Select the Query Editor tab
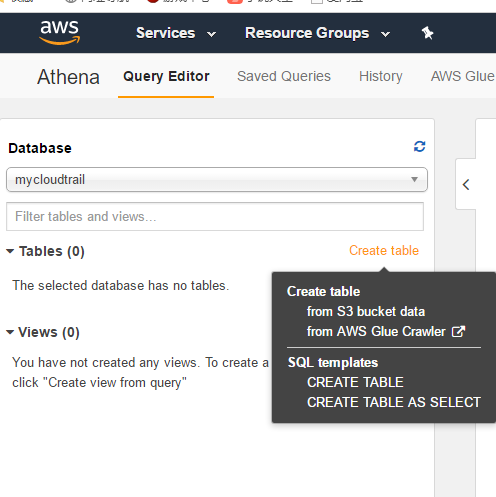 tap(166, 76)
